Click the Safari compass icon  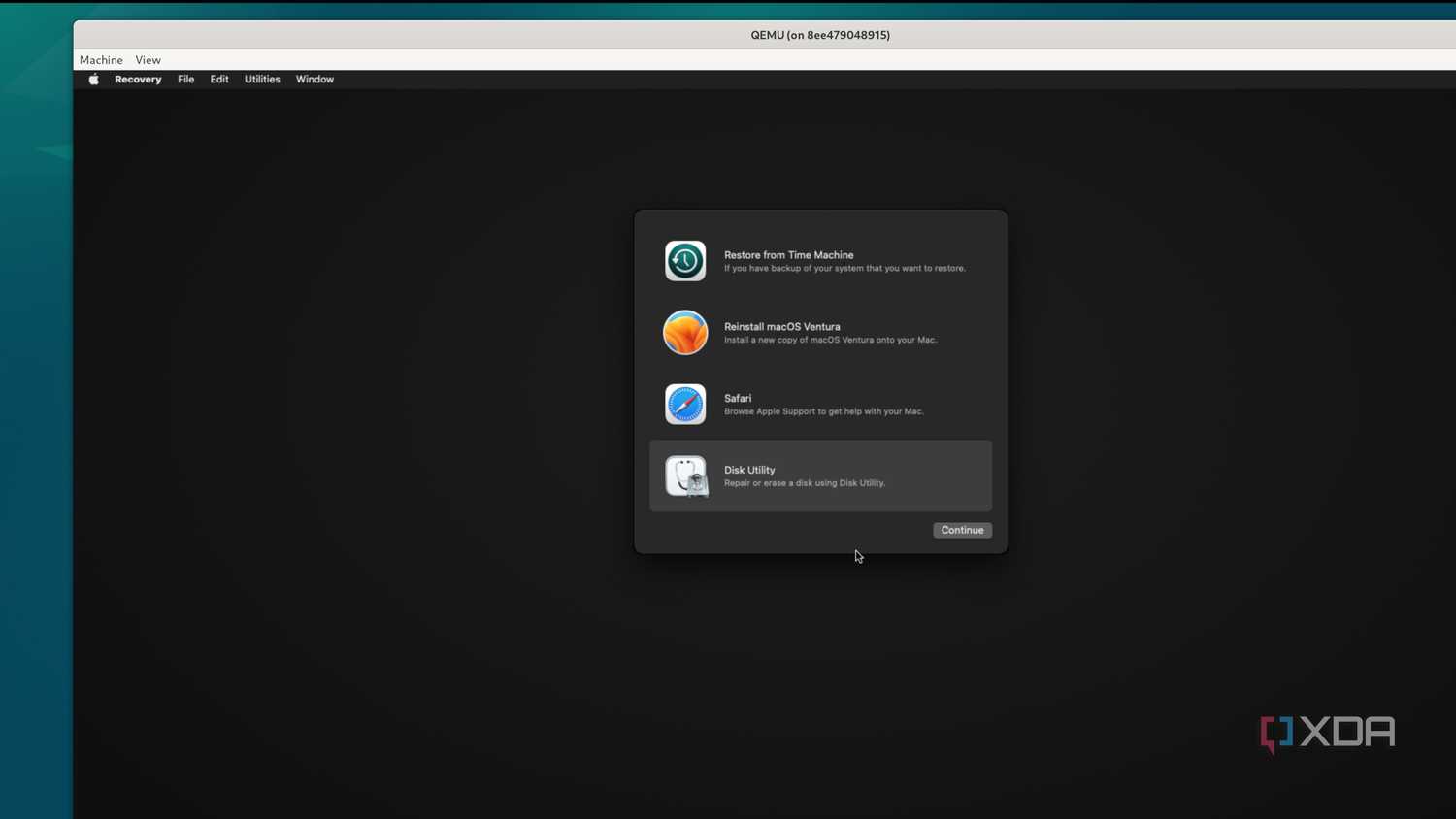tap(685, 405)
